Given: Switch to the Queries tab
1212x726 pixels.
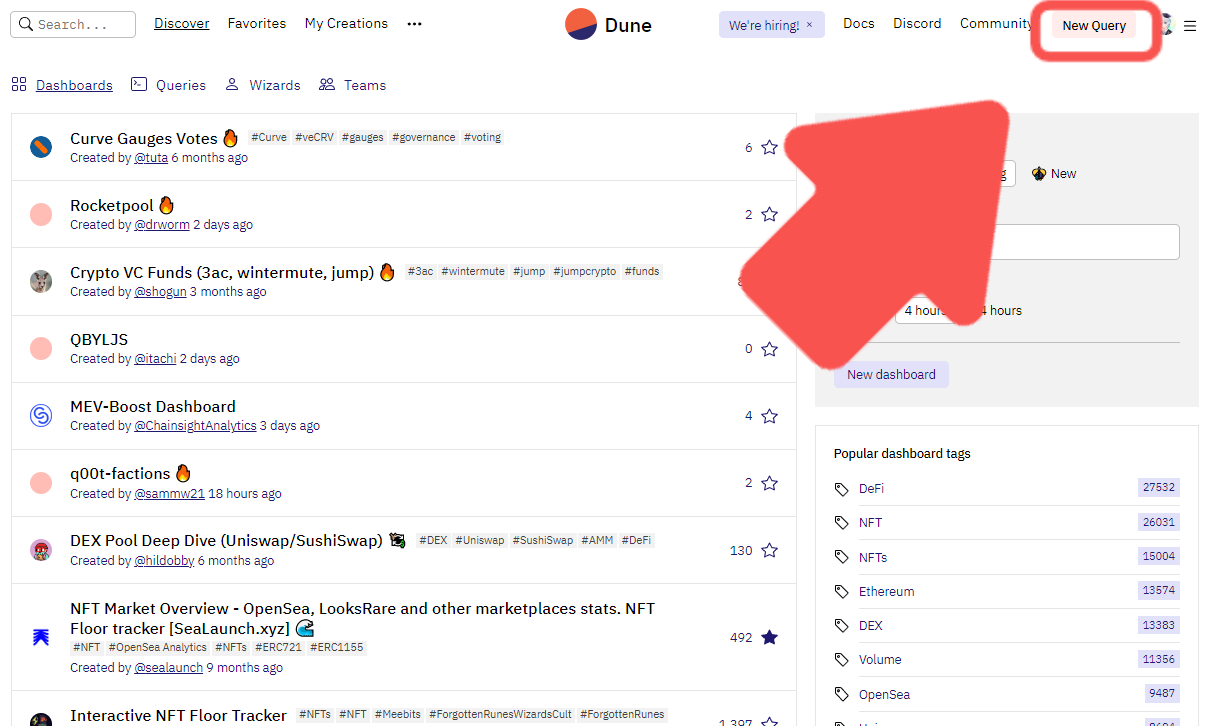Looking at the screenshot, I should click(x=169, y=85).
